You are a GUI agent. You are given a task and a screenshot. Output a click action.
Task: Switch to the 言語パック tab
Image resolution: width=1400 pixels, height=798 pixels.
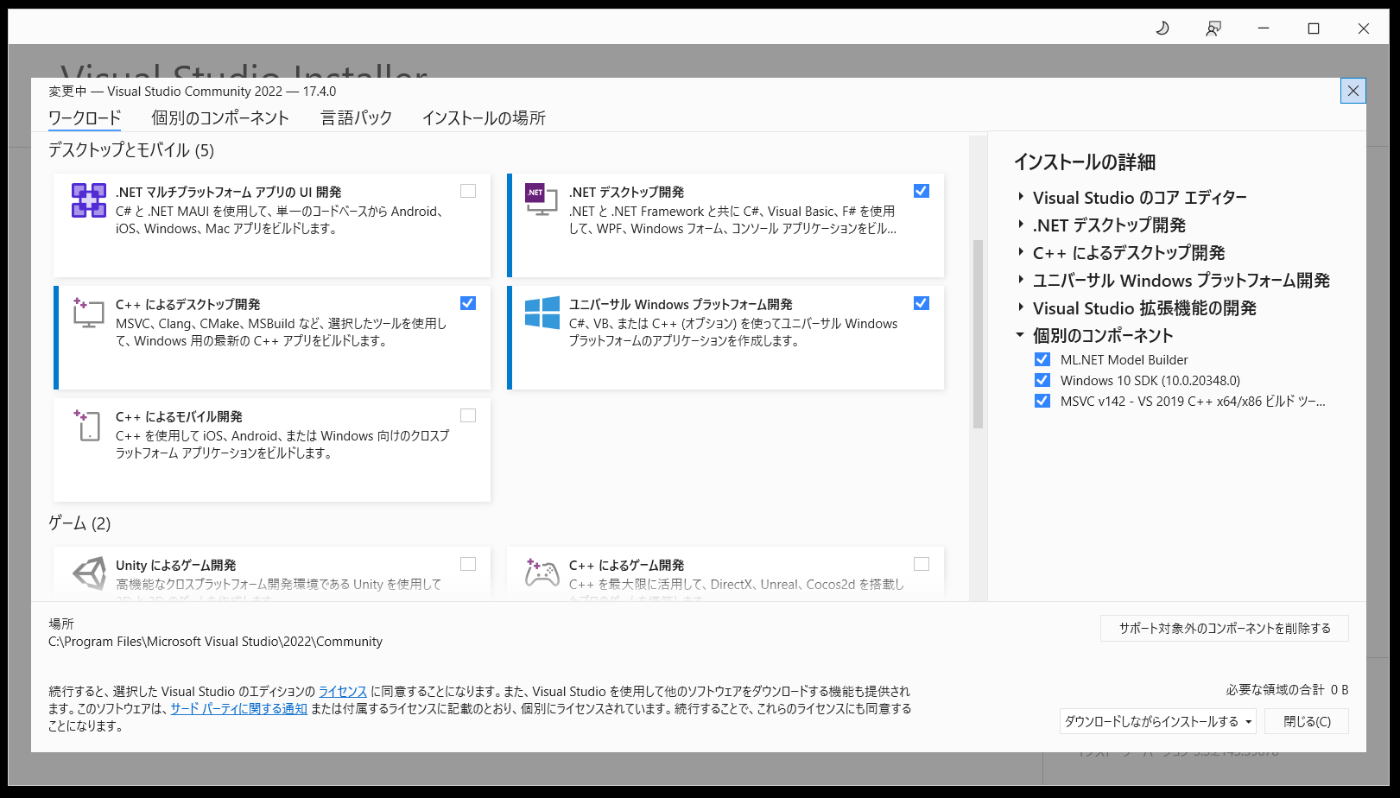click(x=356, y=118)
